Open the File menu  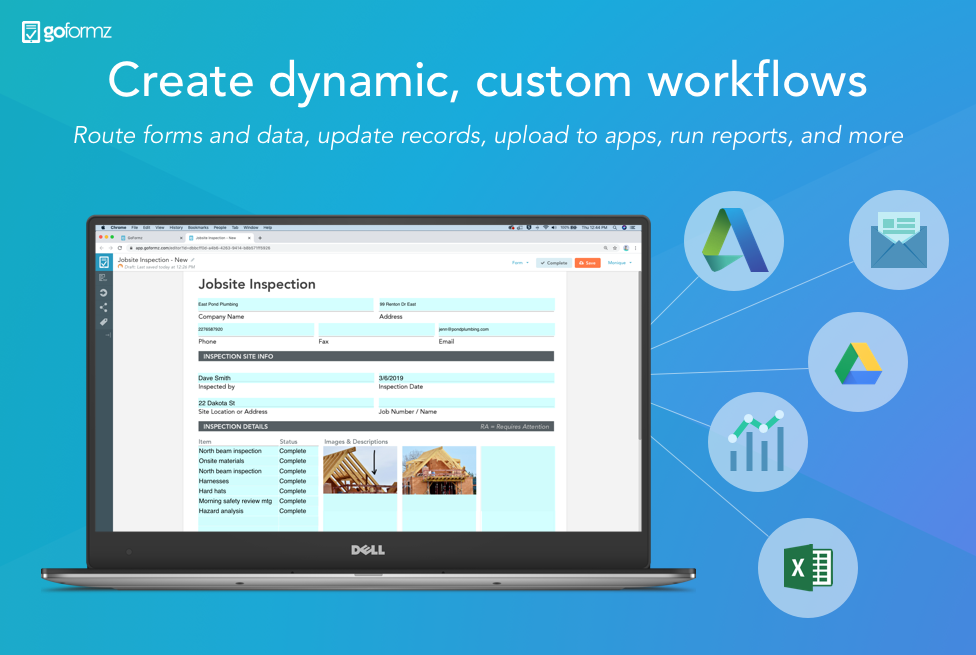[x=134, y=228]
